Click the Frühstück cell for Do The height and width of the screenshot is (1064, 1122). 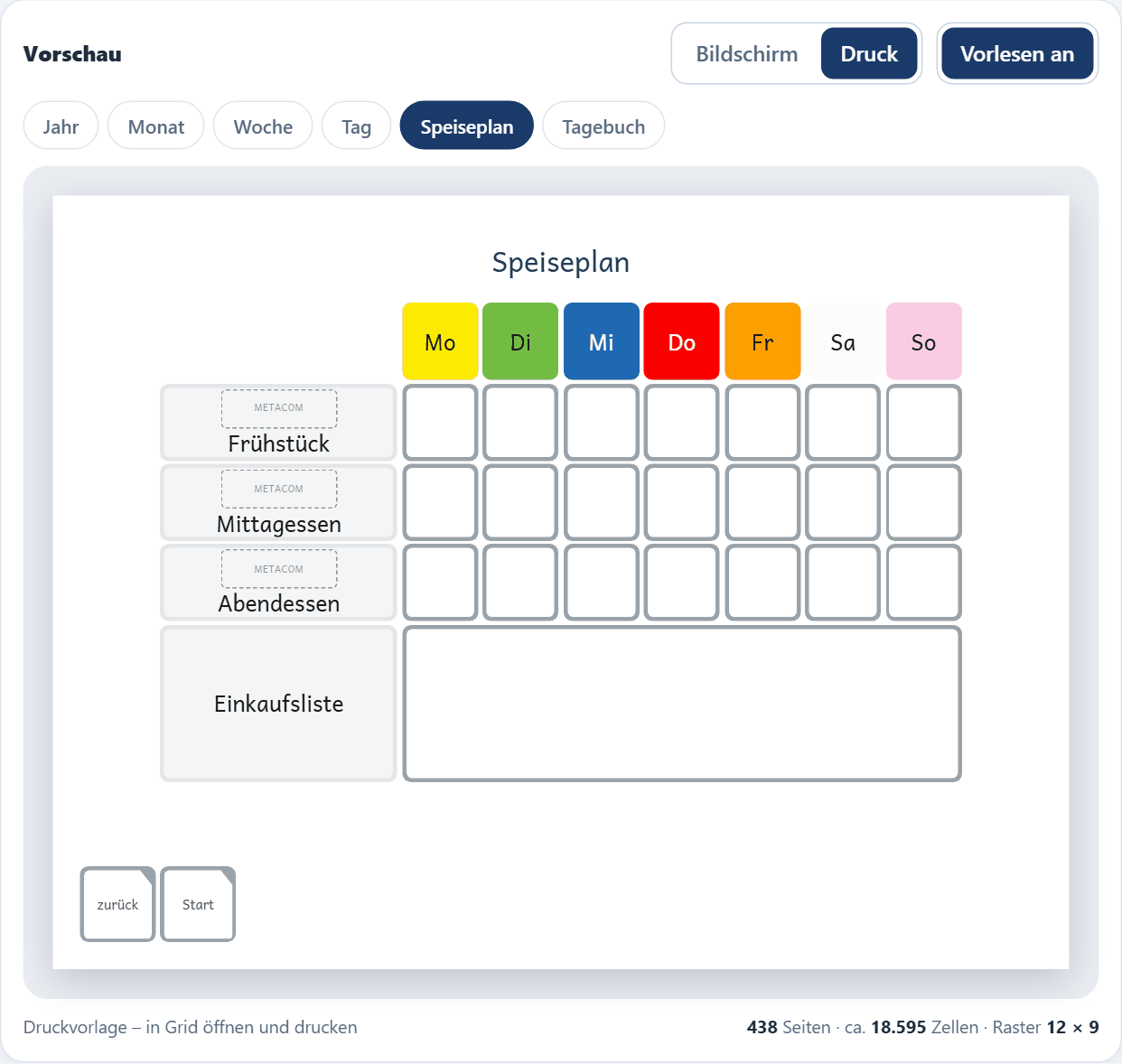[x=682, y=423]
